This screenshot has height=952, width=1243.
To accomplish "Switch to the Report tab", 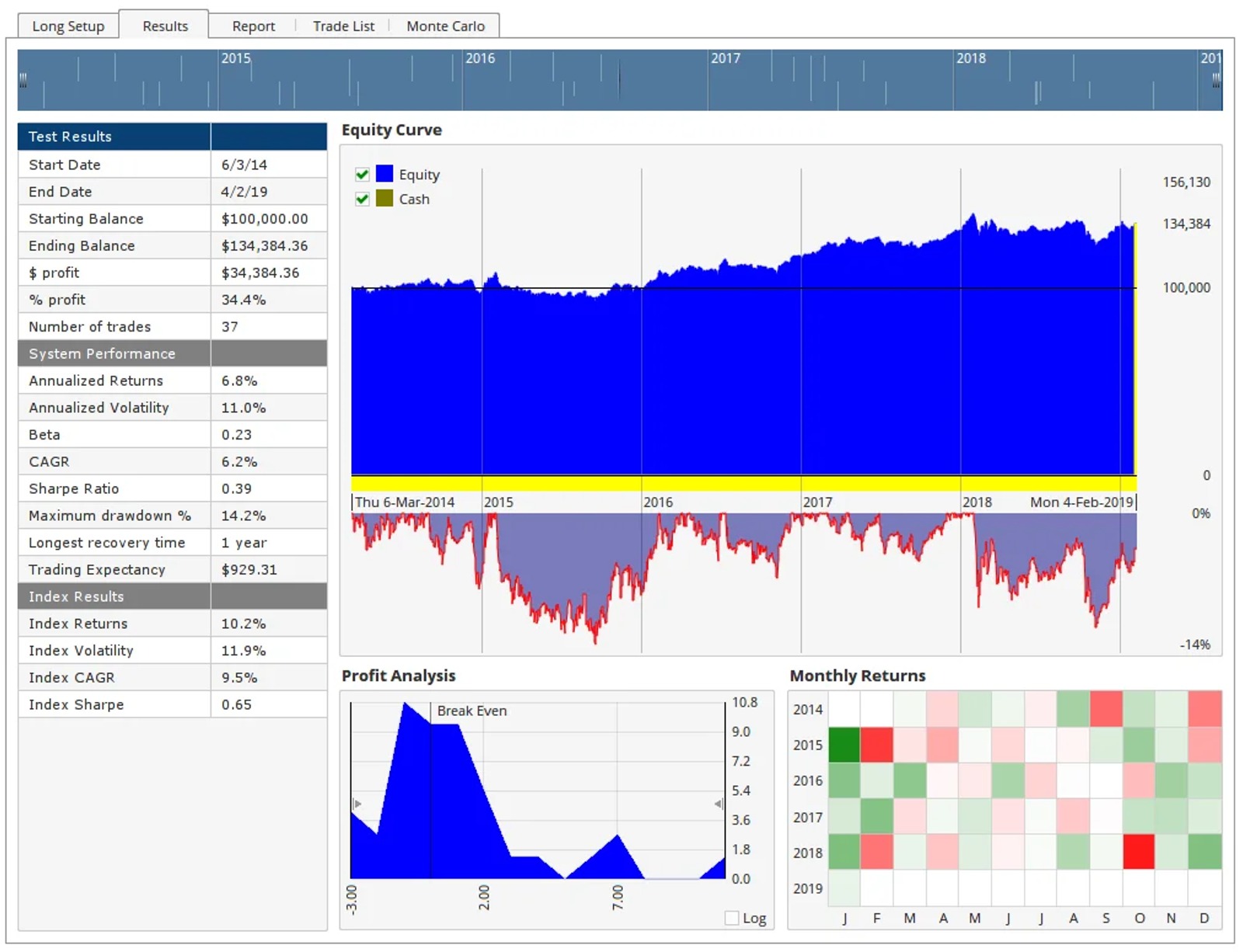I will [x=253, y=26].
